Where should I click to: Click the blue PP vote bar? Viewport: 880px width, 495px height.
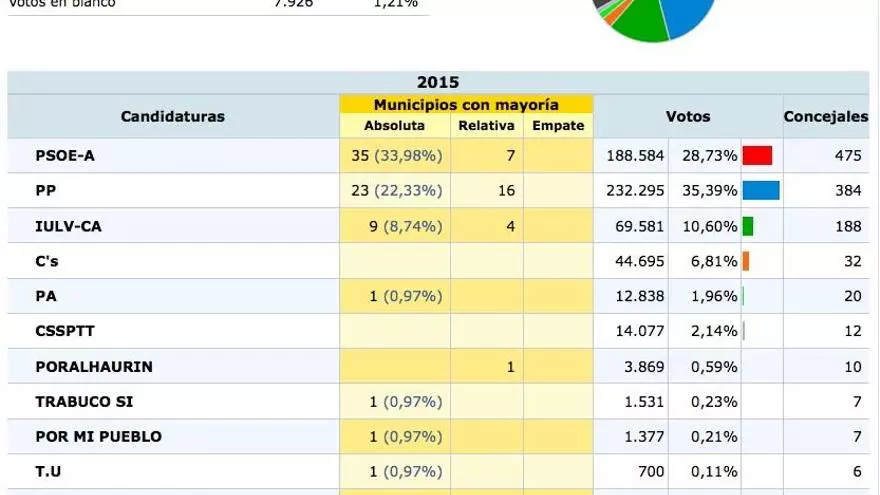tap(761, 191)
